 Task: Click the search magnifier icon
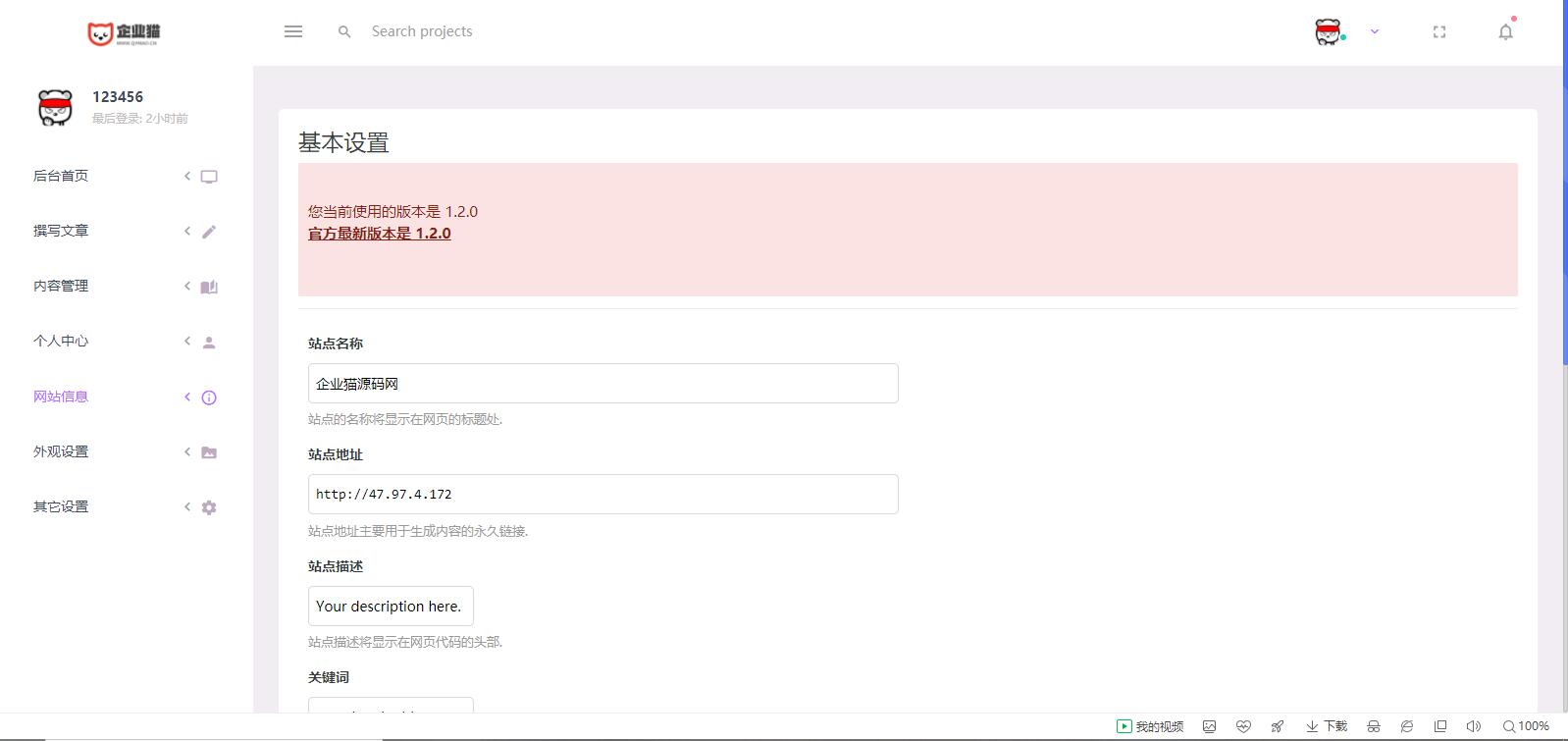point(344,31)
